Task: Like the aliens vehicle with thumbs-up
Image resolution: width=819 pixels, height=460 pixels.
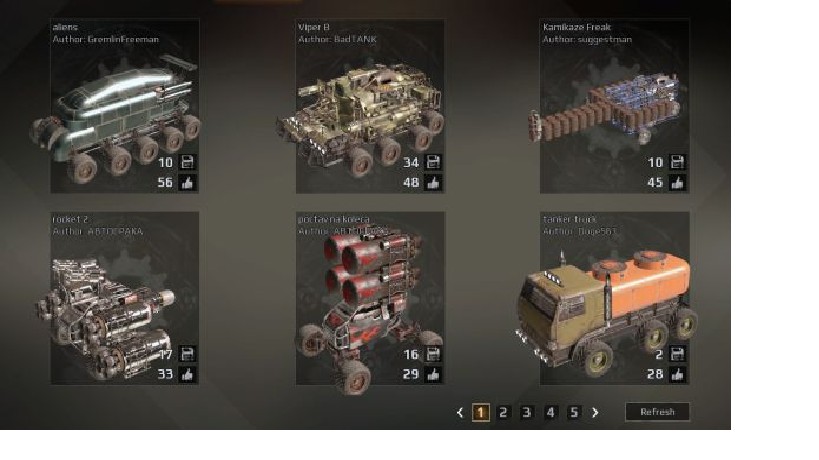Action: [187, 183]
